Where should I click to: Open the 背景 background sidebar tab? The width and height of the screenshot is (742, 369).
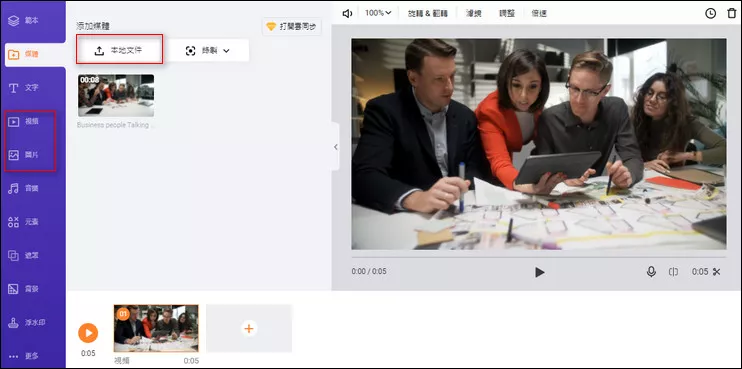(24, 289)
